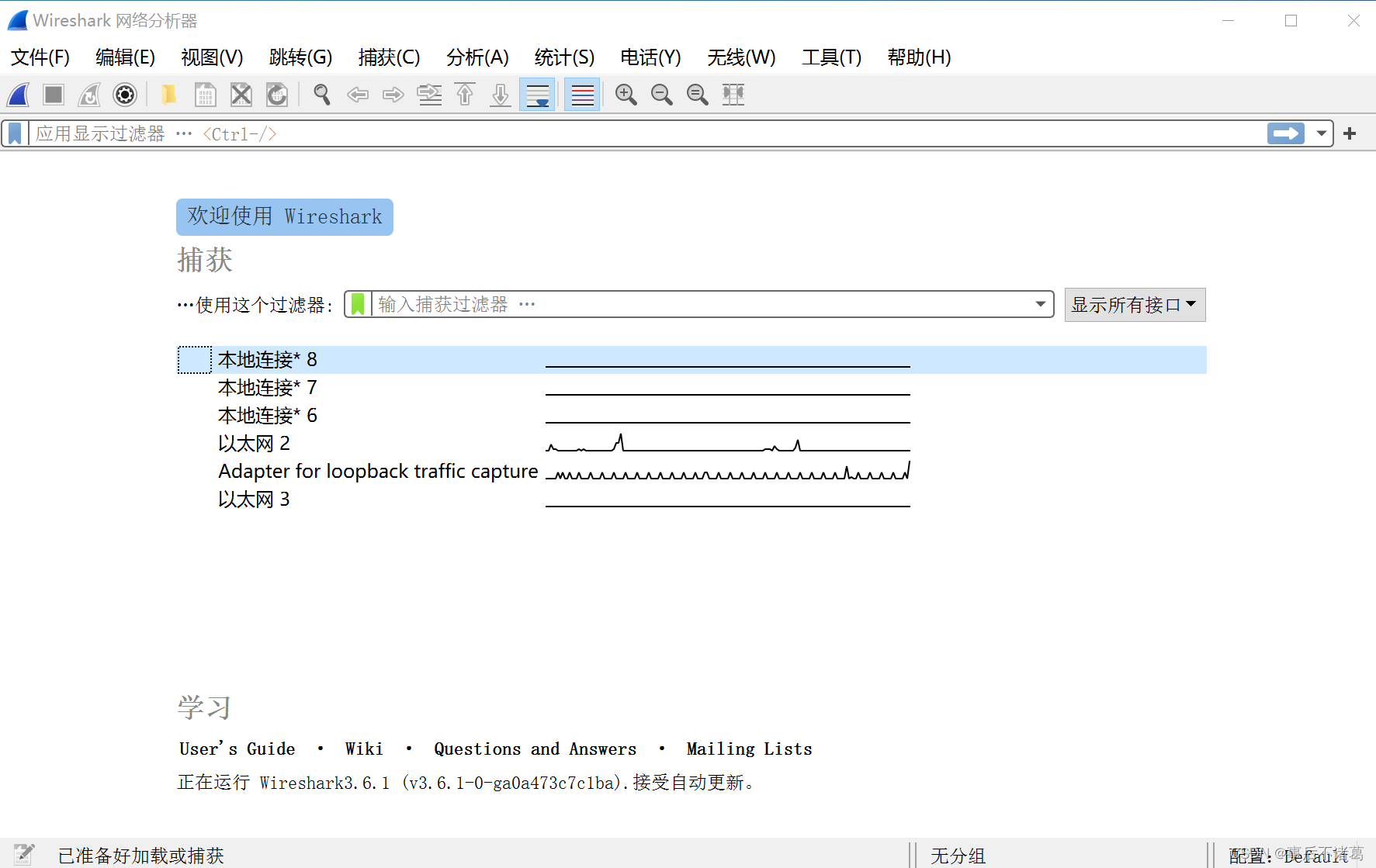Open the Mailing Lists link

pyautogui.click(x=749, y=749)
